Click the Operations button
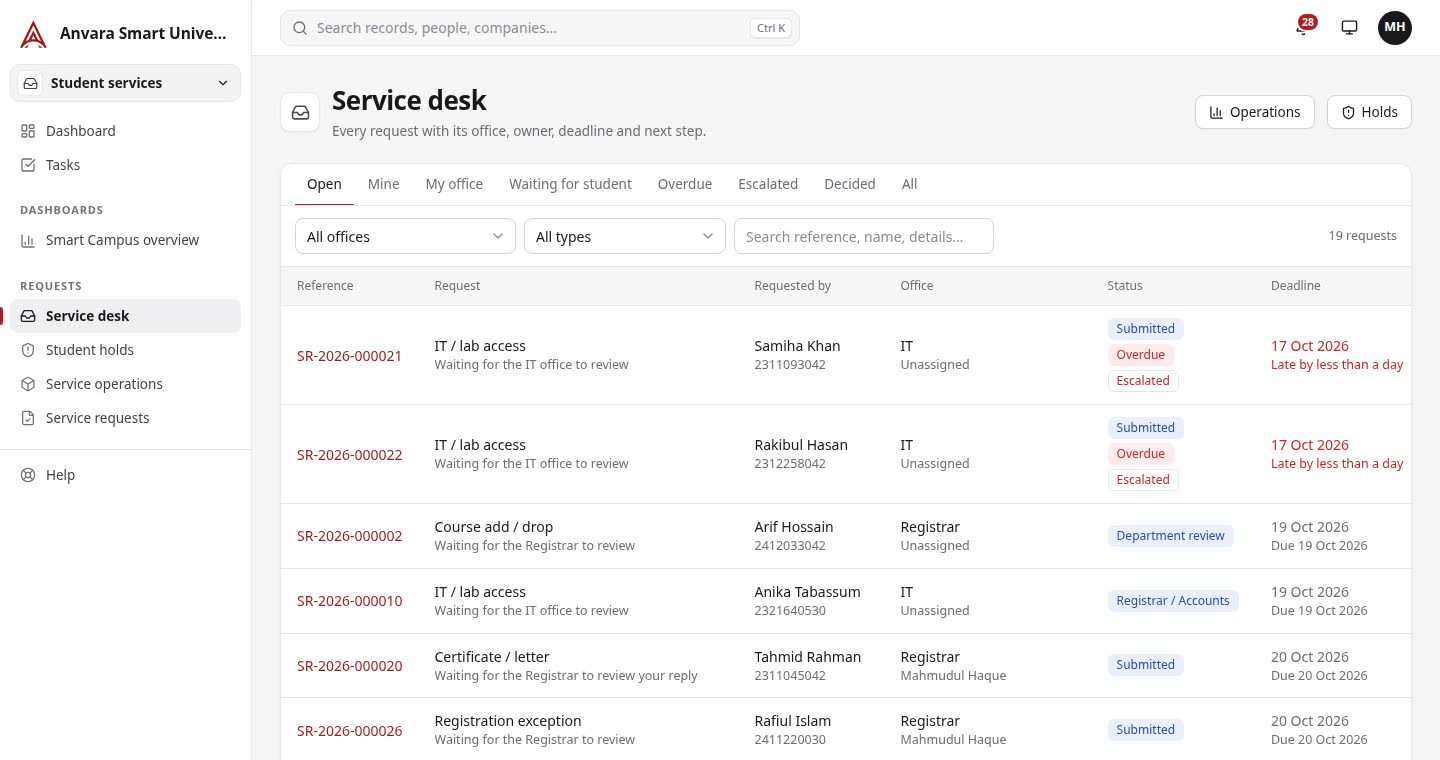This screenshot has height=760, width=1440. (1254, 112)
